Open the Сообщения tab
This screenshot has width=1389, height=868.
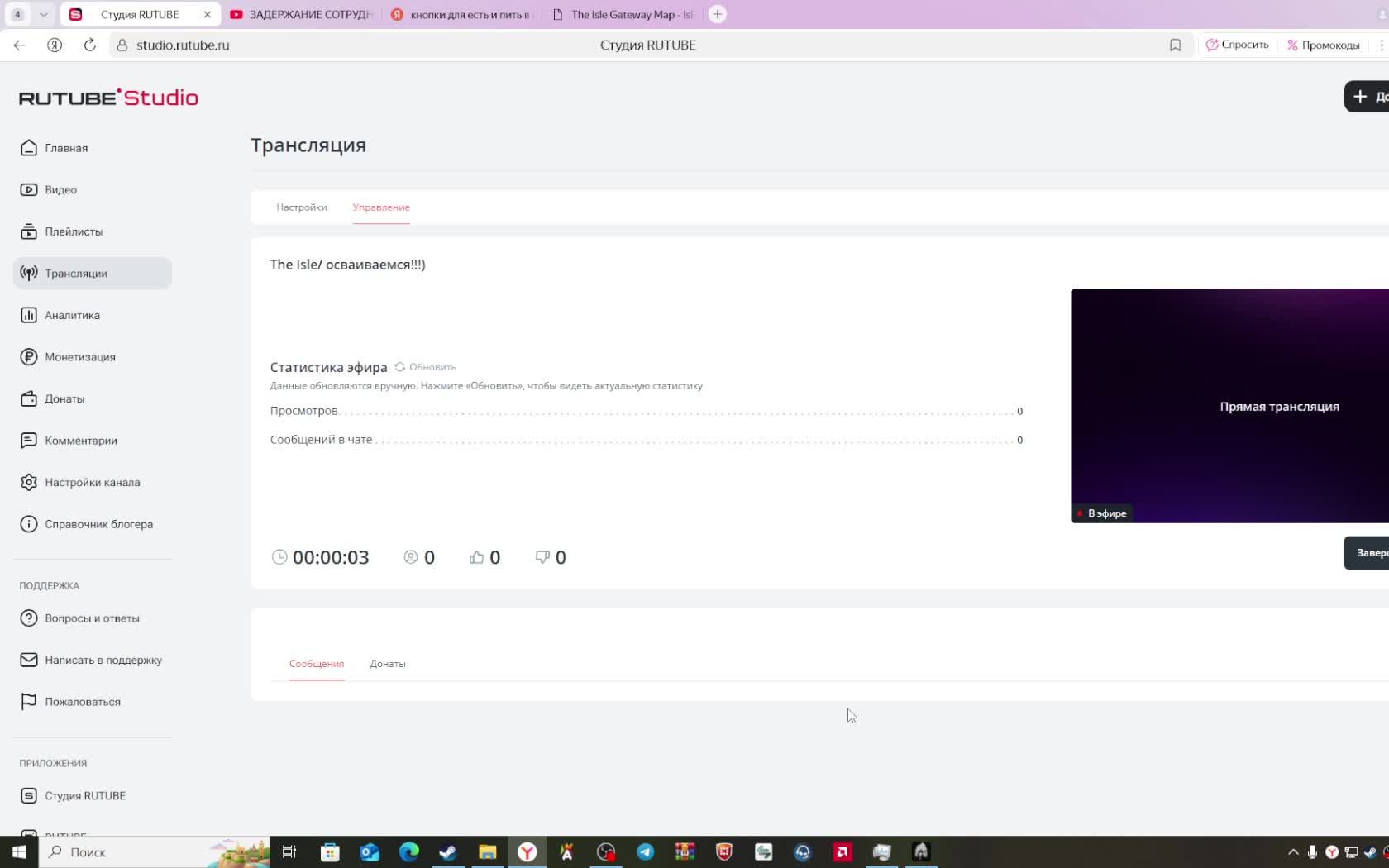[317, 664]
